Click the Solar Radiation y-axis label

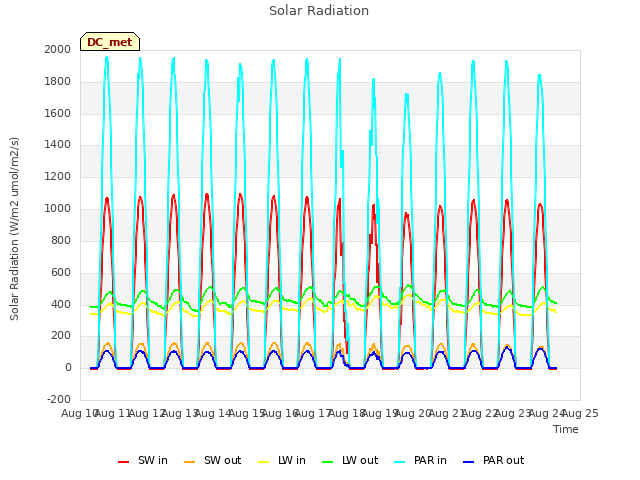[14, 229]
